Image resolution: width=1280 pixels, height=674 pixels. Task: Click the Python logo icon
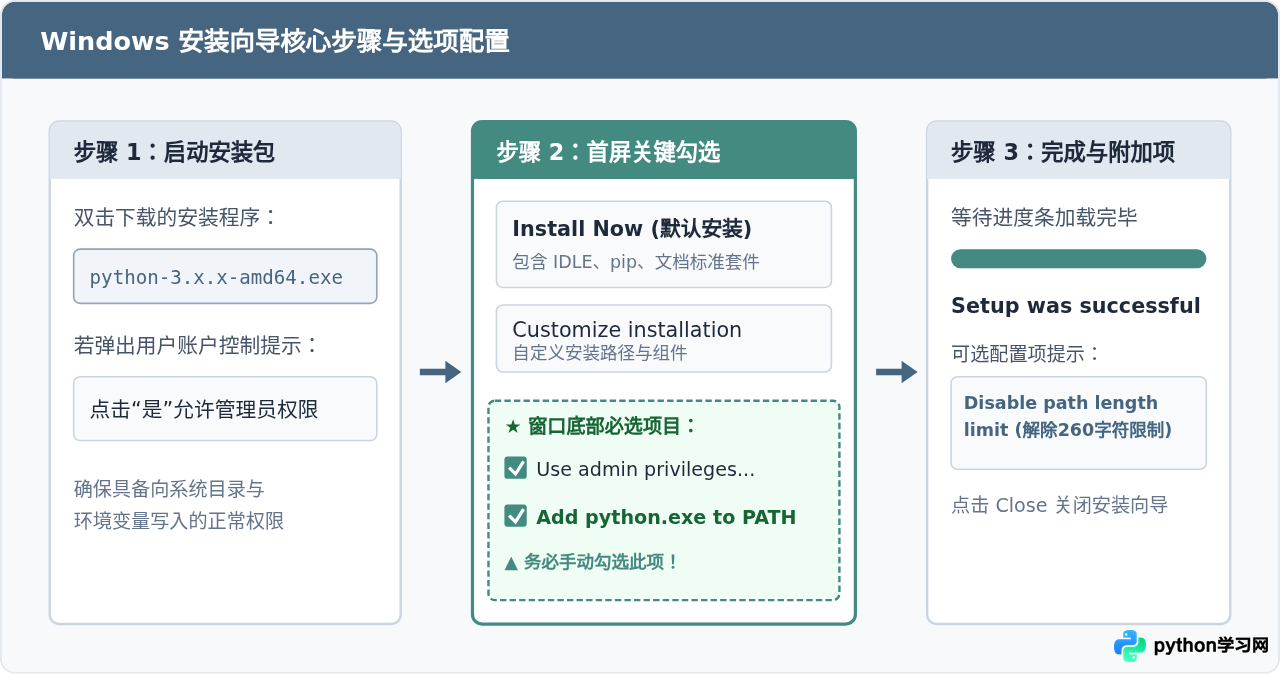click(1130, 646)
